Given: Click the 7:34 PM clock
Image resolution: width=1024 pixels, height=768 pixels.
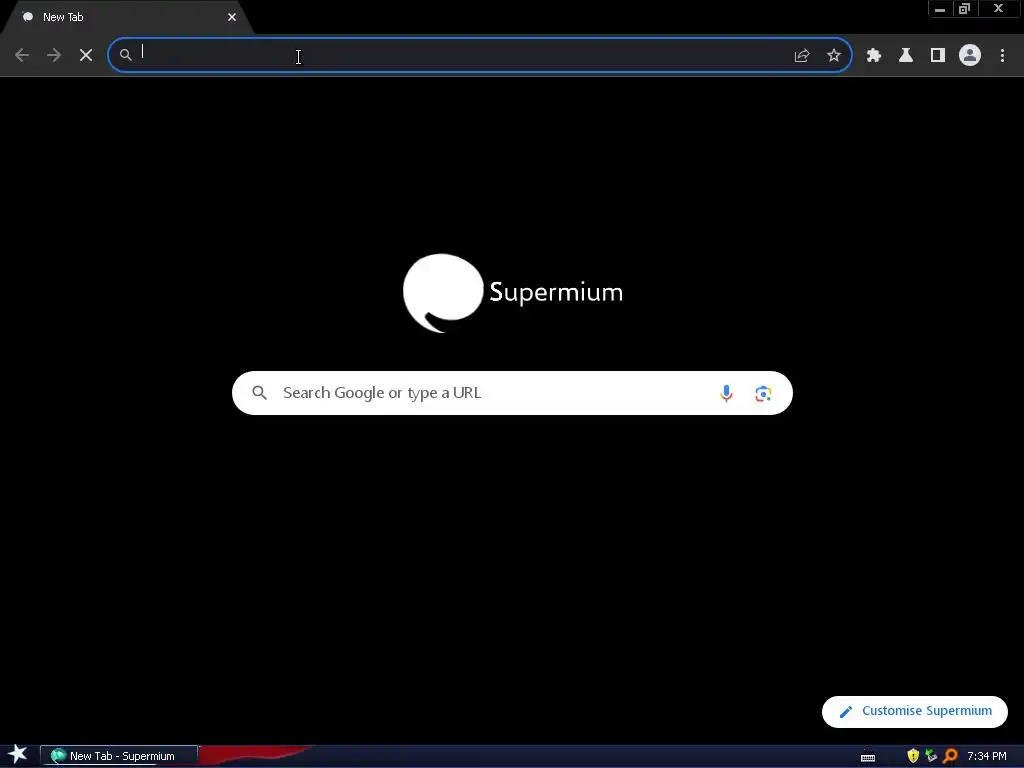Looking at the screenshot, I should pyautogui.click(x=987, y=756).
